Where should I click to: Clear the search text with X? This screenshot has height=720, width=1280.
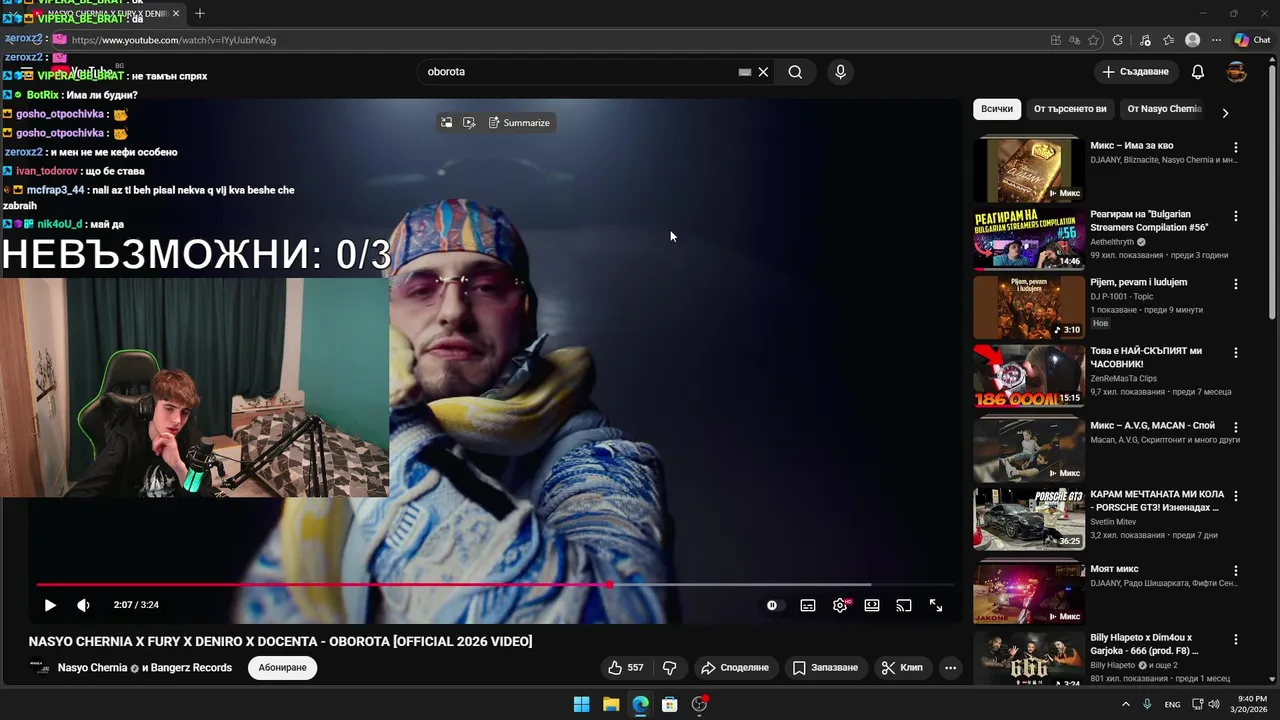(763, 72)
